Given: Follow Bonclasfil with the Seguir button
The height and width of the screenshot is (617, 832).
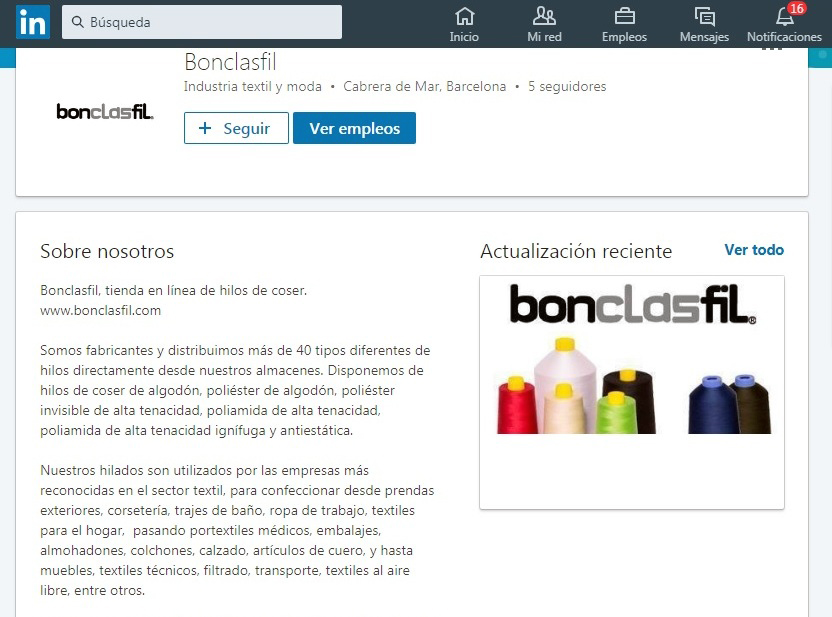Looking at the screenshot, I should [236, 128].
